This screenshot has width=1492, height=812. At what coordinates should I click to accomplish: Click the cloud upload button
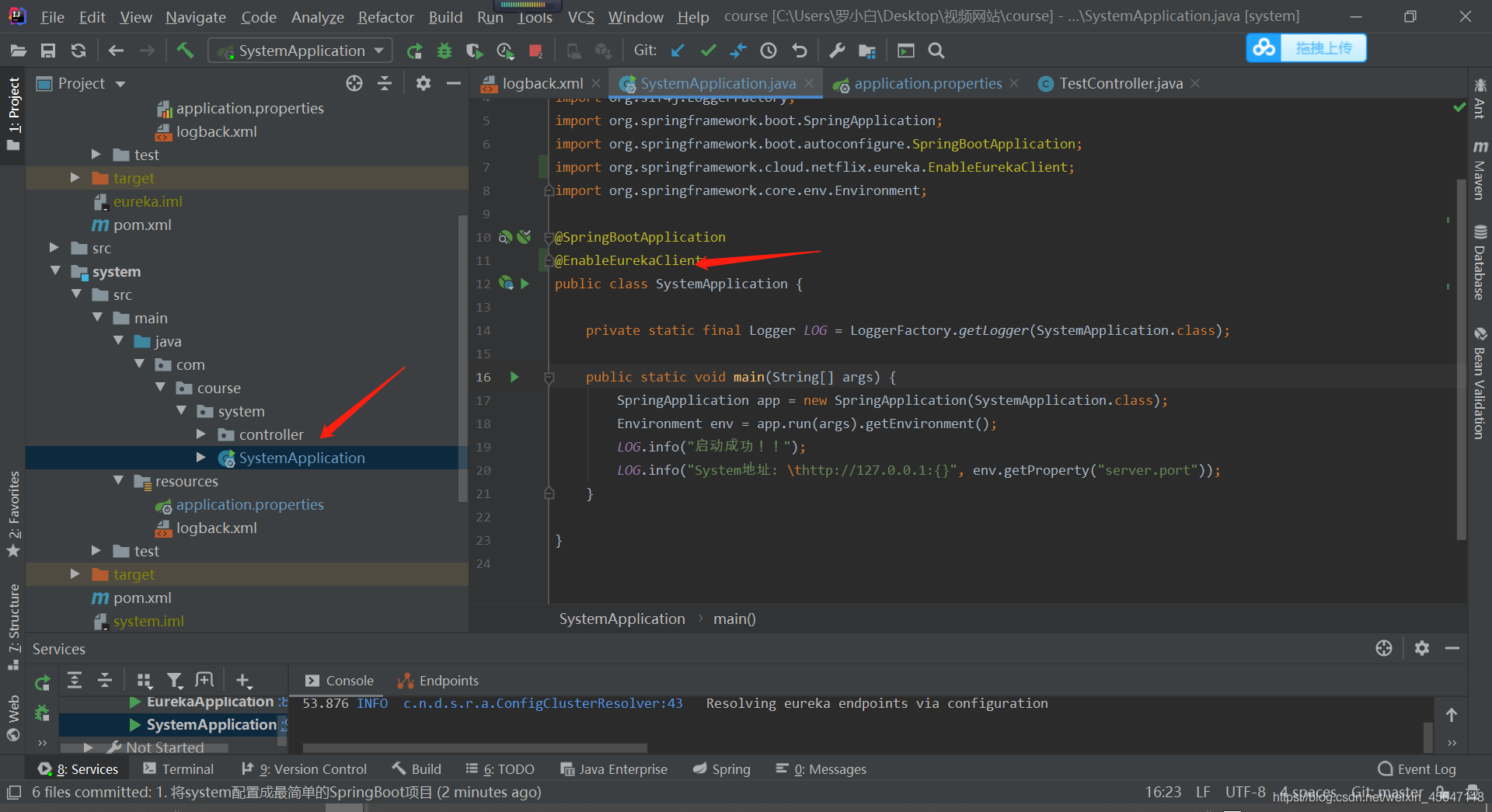(1306, 48)
